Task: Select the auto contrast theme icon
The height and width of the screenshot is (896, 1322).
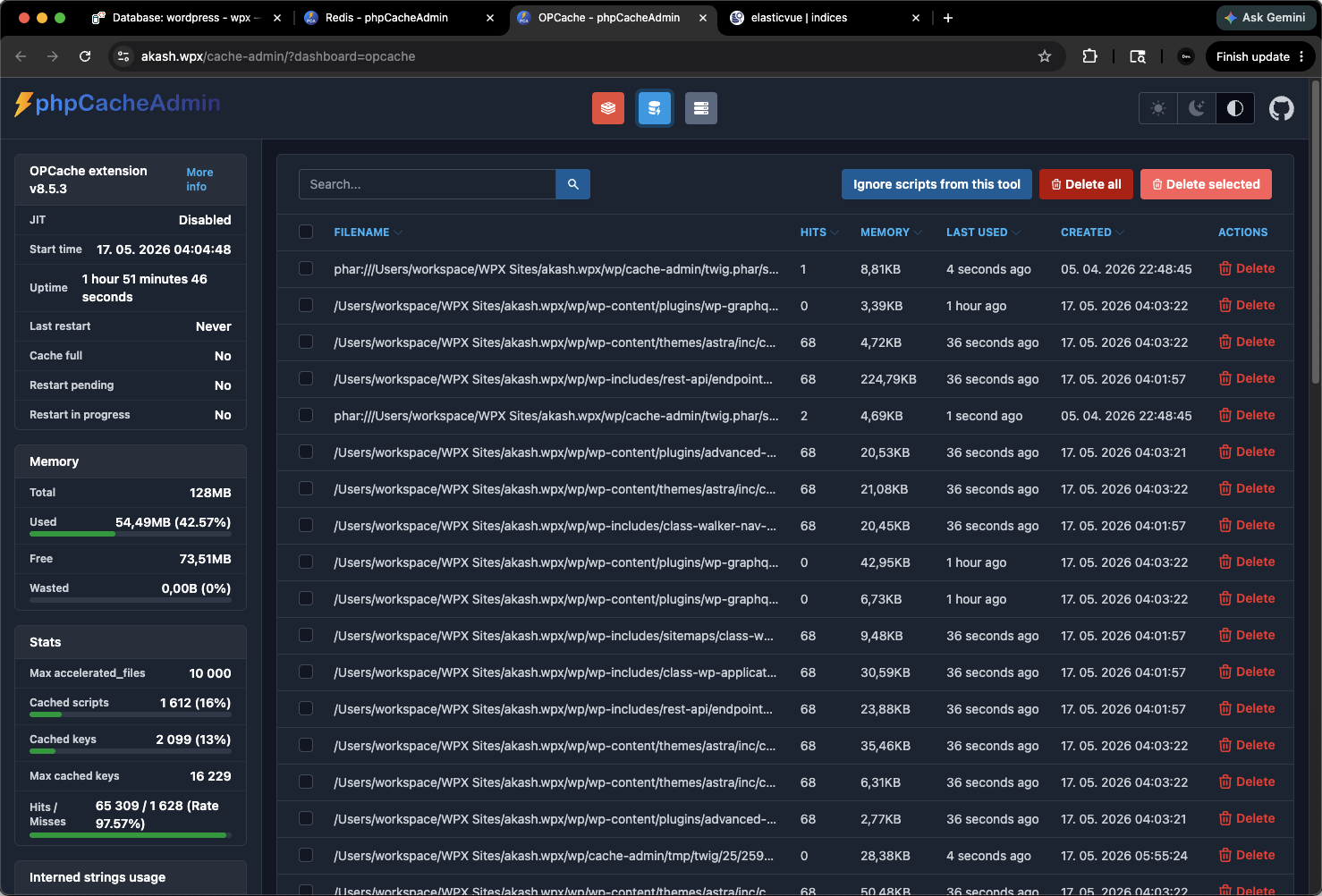Action: [x=1235, y=108]
